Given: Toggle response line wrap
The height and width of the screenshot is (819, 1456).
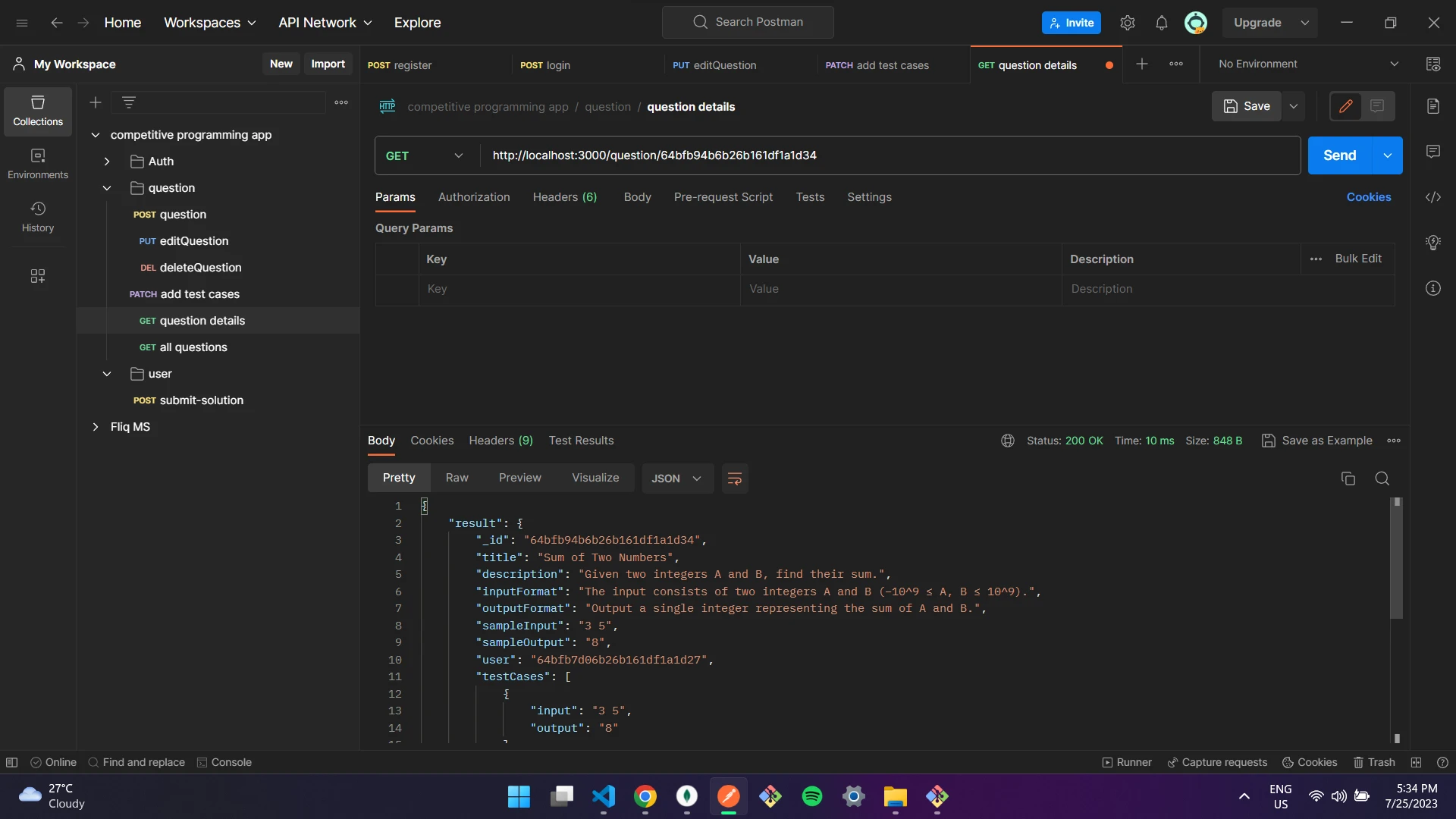Looking at the screenshot, I should click(735, 479).
